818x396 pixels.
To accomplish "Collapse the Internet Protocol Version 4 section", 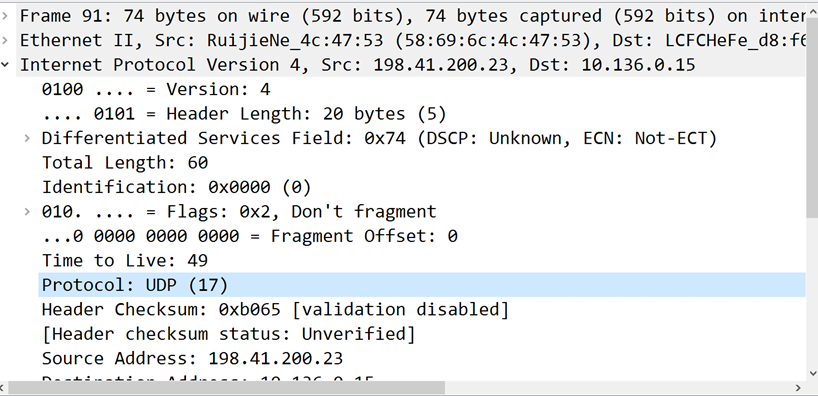I will (x=5, y=65).
